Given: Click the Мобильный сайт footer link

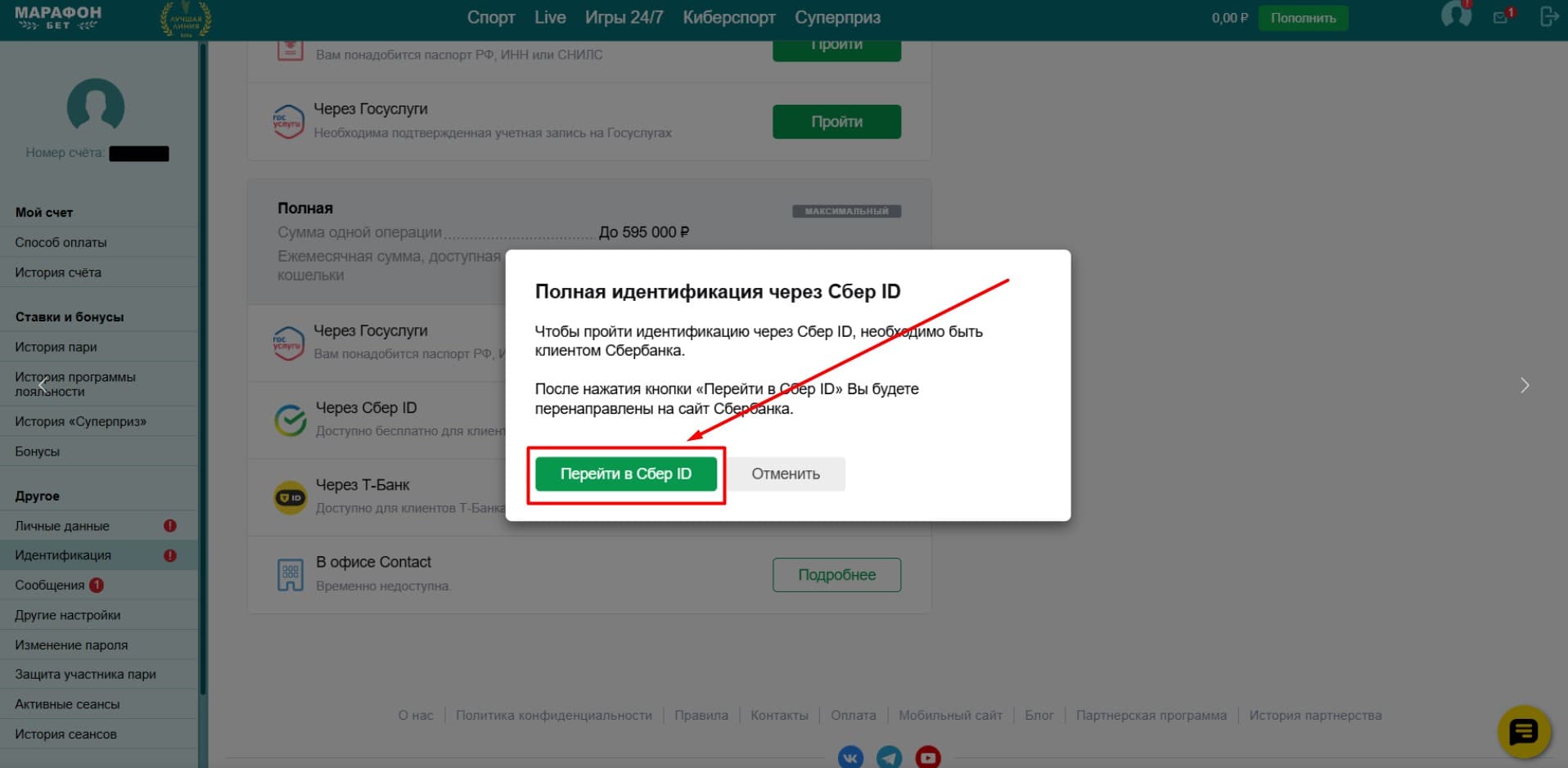Looking at the screenshot, I should tap(950, 715).
